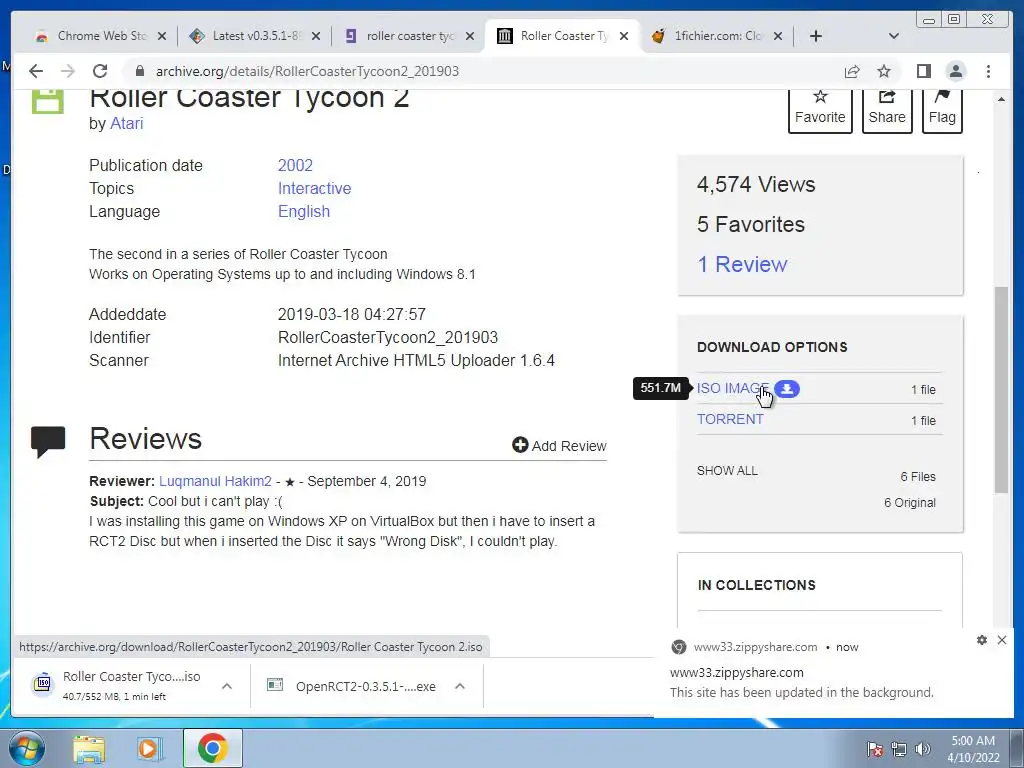This screenshot has width=1024, height=768.
Task: Open reviewer Luqmanul Hakim2 profile
Action: click(x=215, y=481)
